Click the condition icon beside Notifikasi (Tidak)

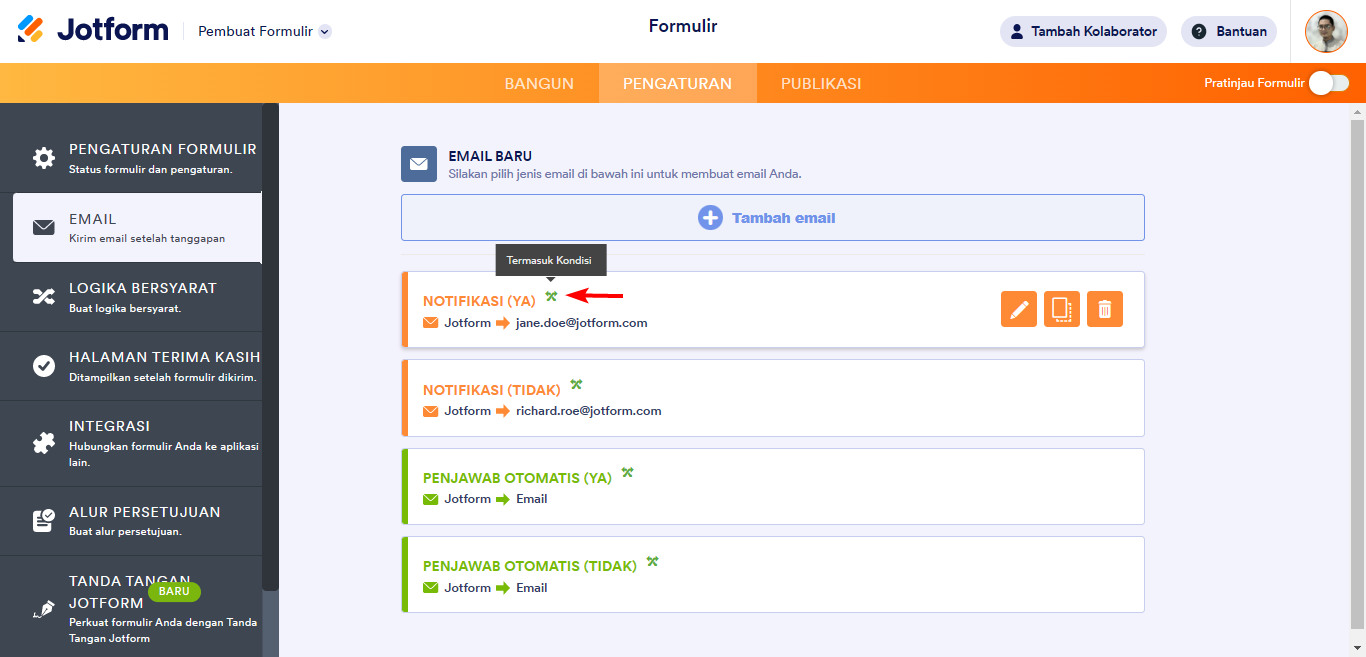[x=576, y=384]
